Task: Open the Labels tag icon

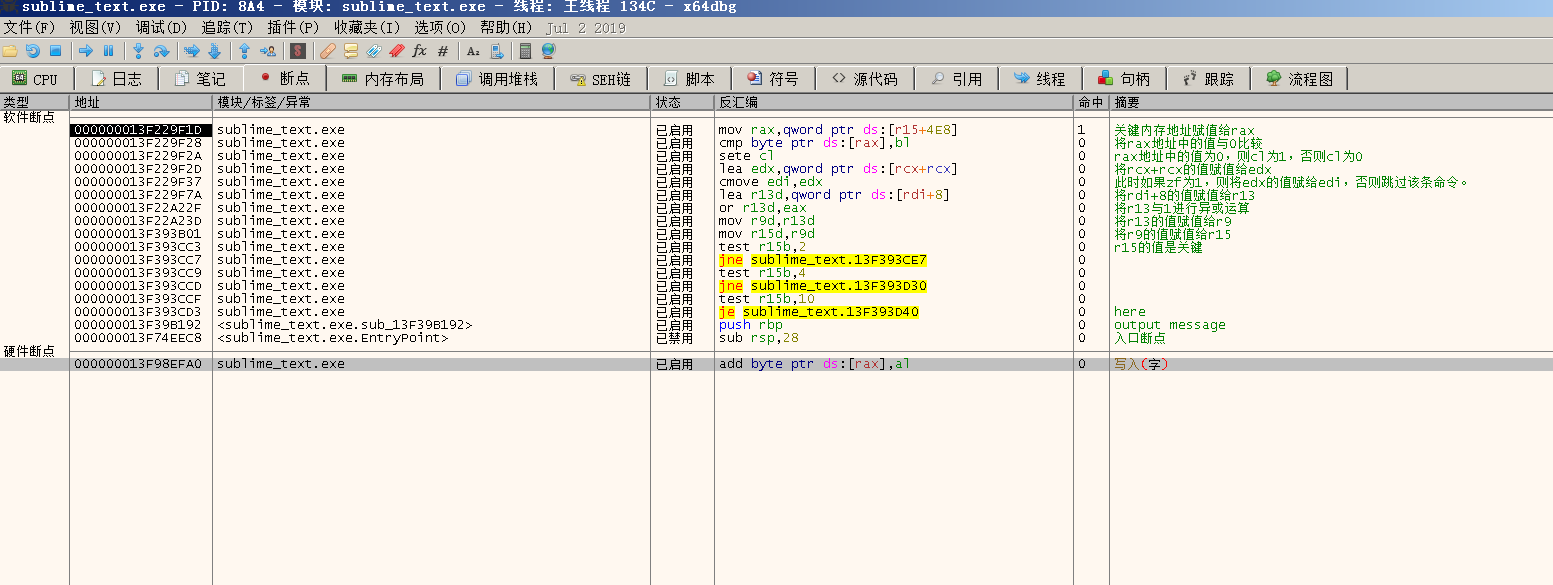Action: click(x=374, y=50)
